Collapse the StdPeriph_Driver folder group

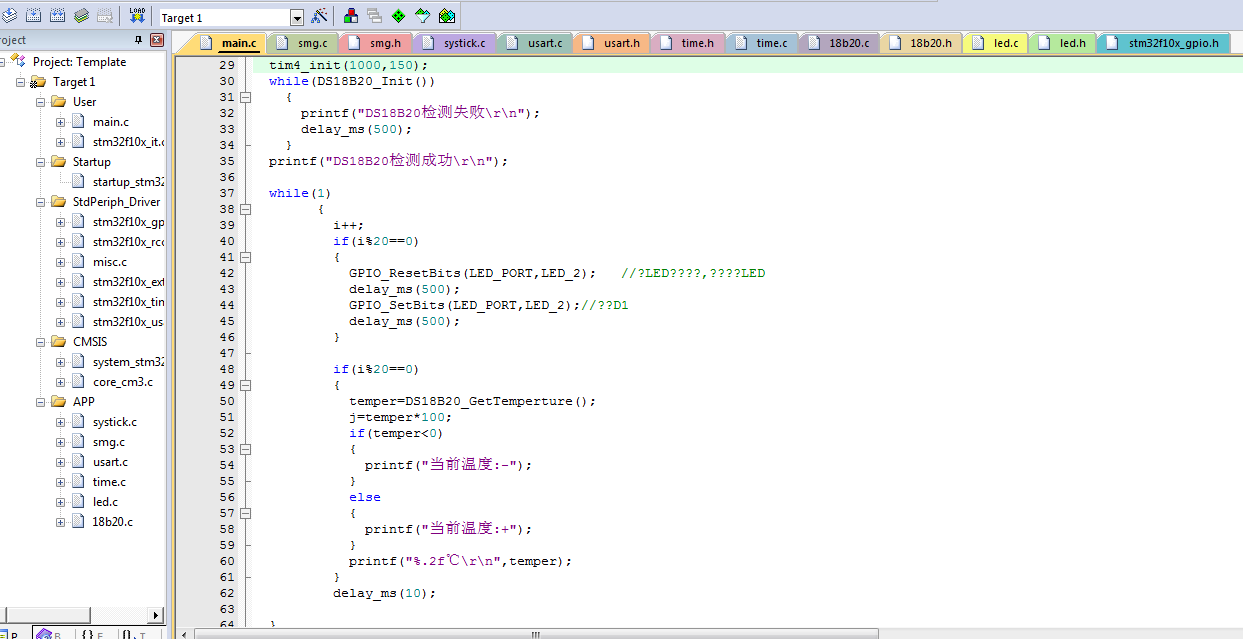pyautogui.click(x=41, y=202)
